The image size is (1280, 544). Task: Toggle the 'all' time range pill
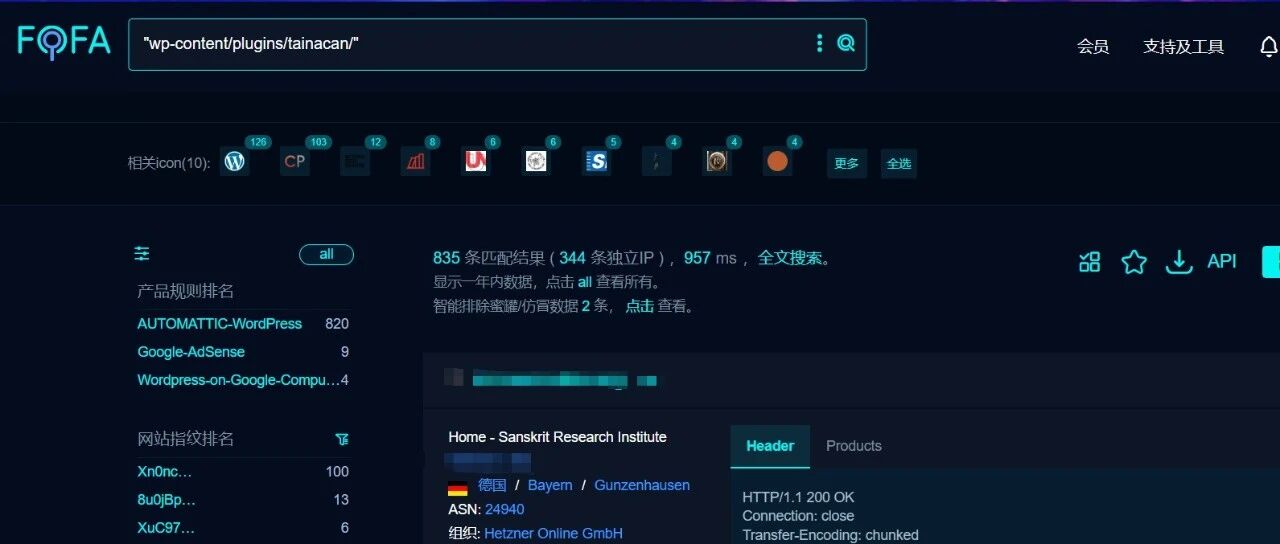pyautogui.click(x=326, y=254)
